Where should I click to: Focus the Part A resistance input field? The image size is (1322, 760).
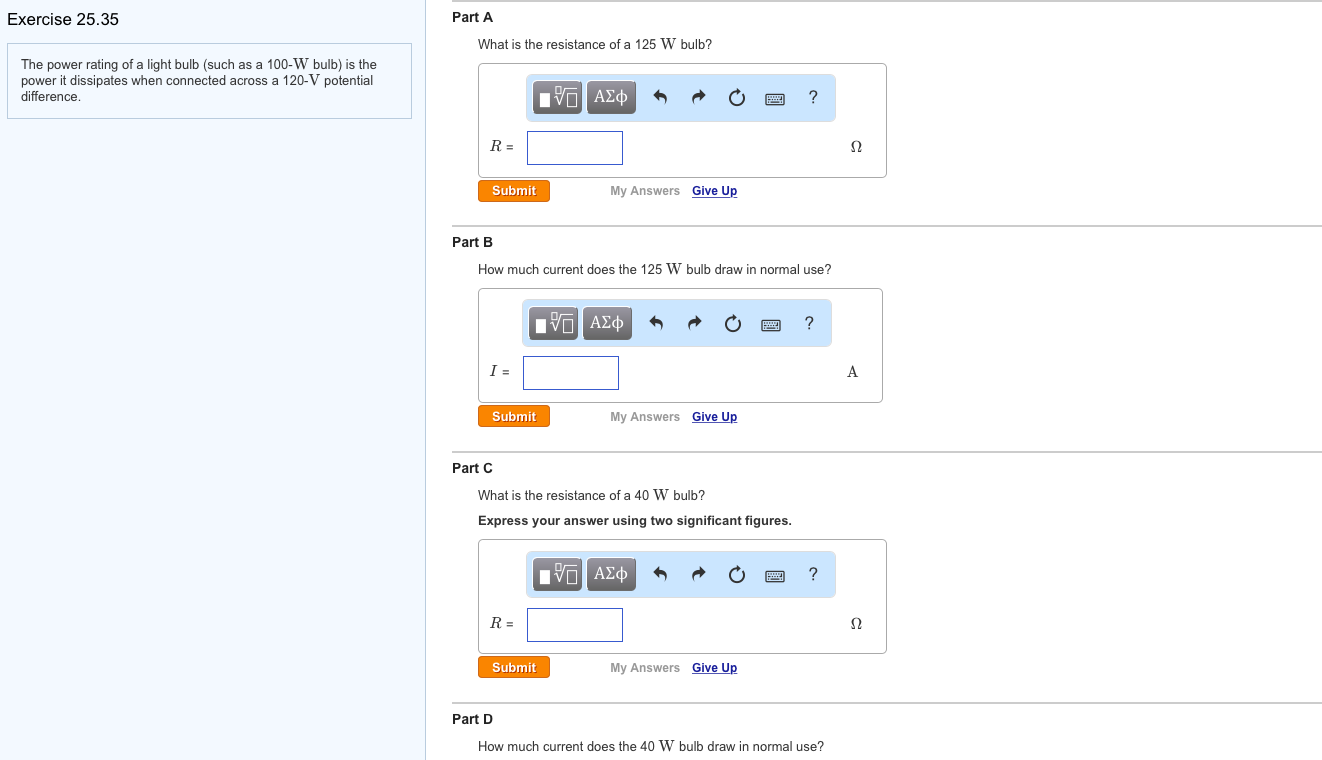575,148
